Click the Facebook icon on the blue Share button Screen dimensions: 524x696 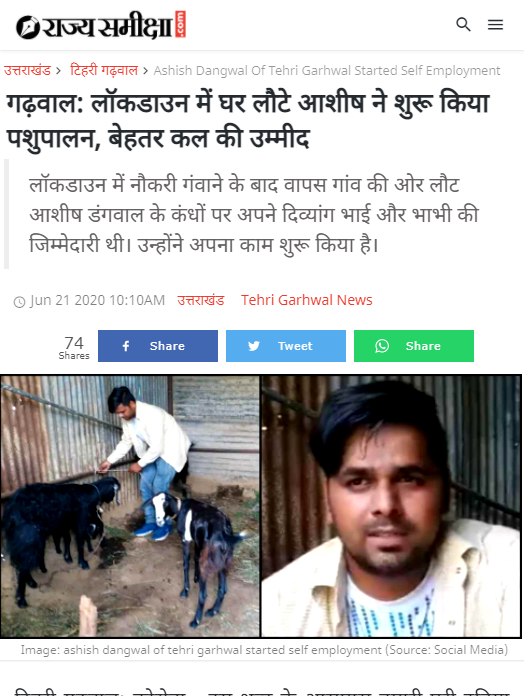point(126,346)
